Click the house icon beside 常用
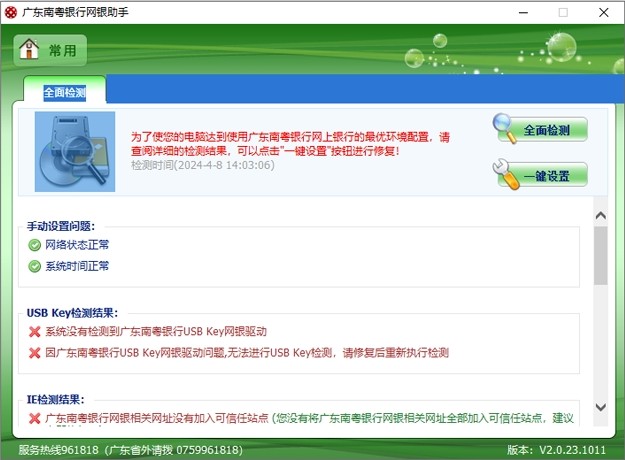The image size is (625, 460). pos(29,49)
